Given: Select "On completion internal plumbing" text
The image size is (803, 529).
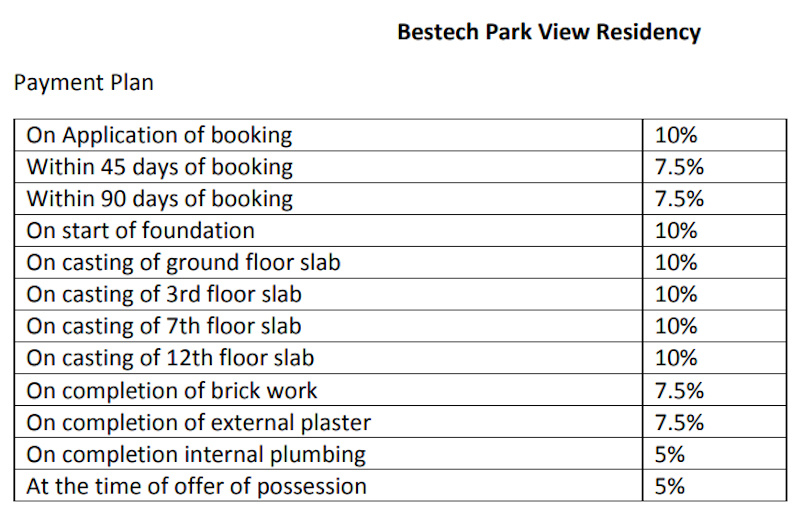Looking at the screenshot, I should coord(196,454).
